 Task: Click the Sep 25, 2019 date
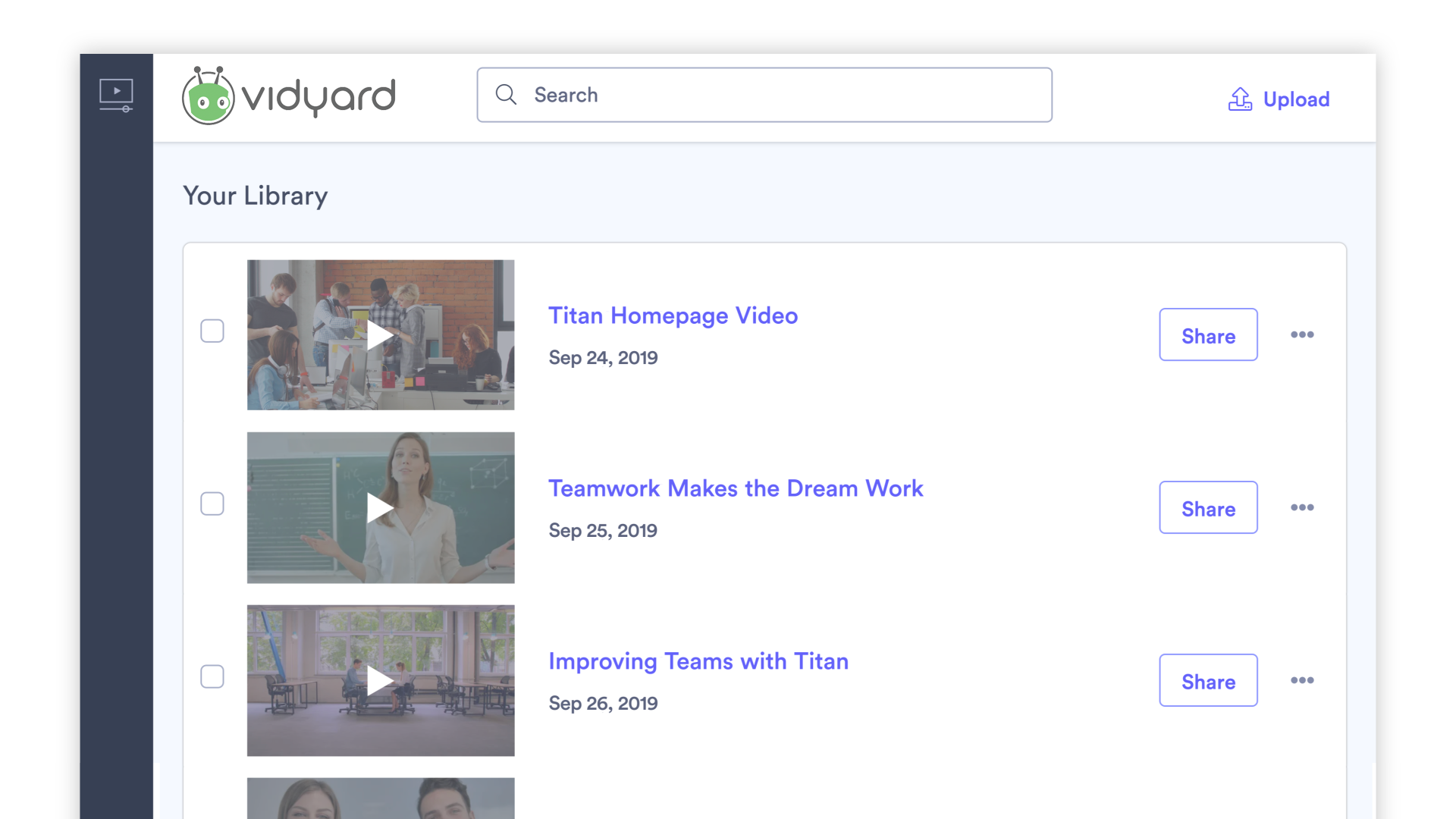(603, 531)
